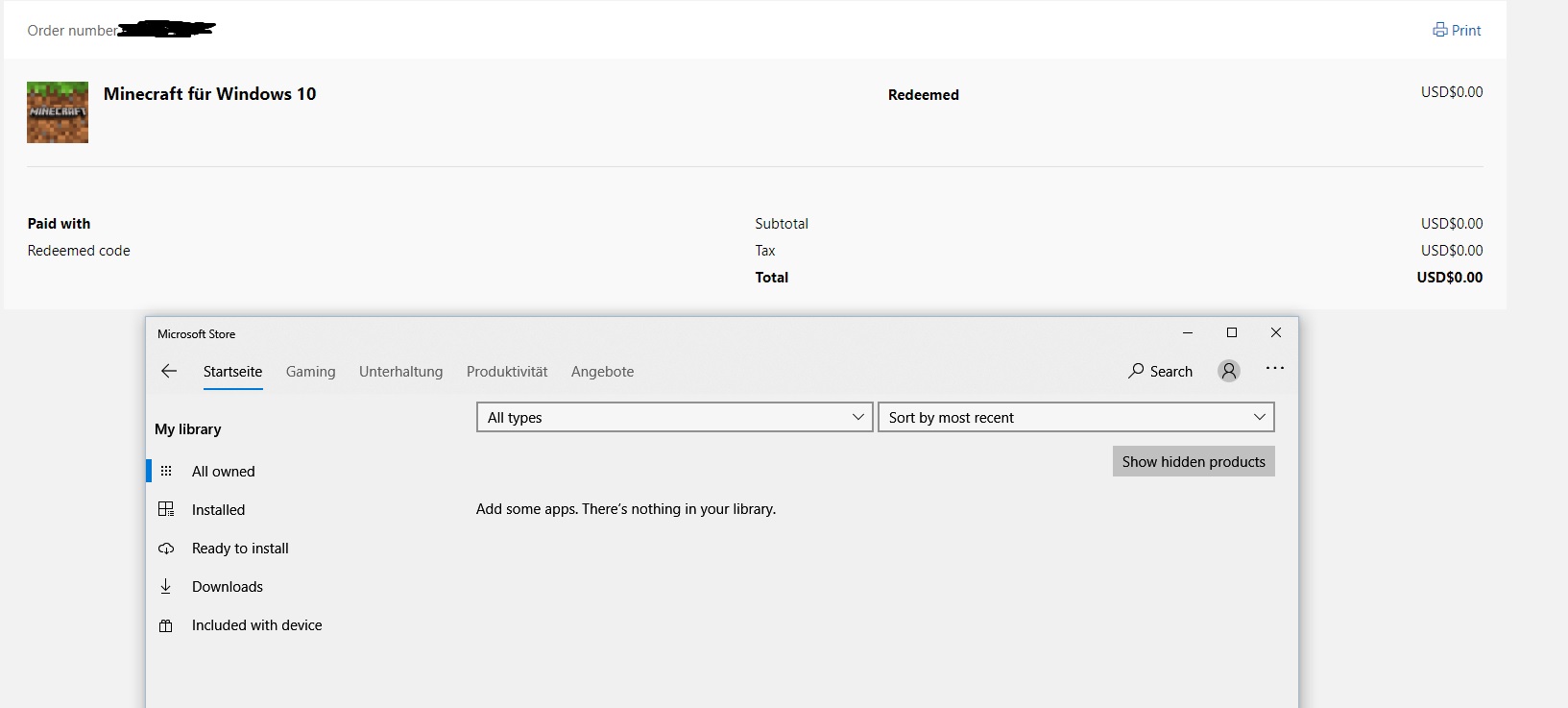Open the Produktivität tab

(x=507, y=372)
